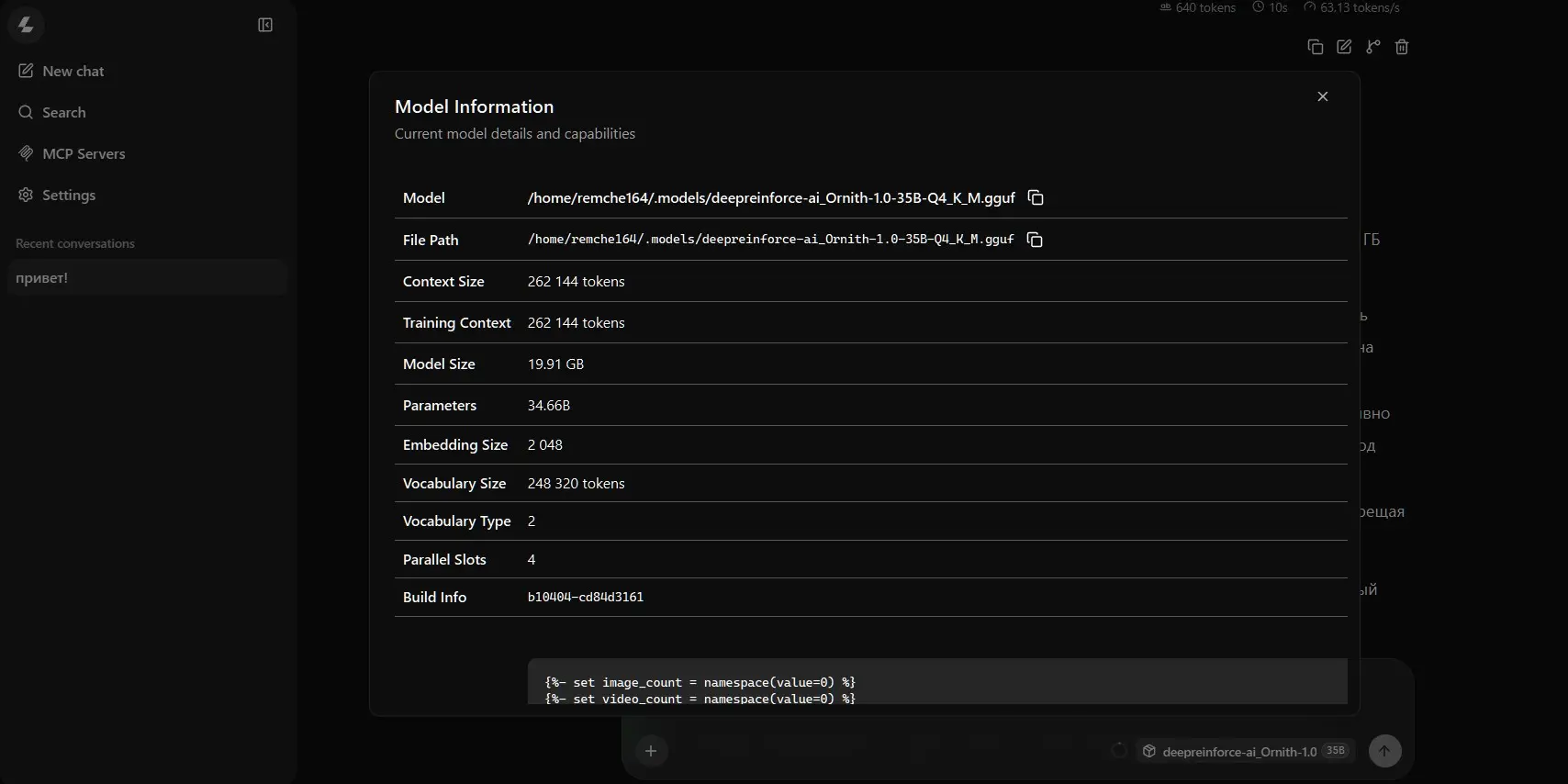The width and height of the screenshot is (1568, 784).
Task: Click the Vocabulary Type value "2"
Action: click(x=532, y=521)
